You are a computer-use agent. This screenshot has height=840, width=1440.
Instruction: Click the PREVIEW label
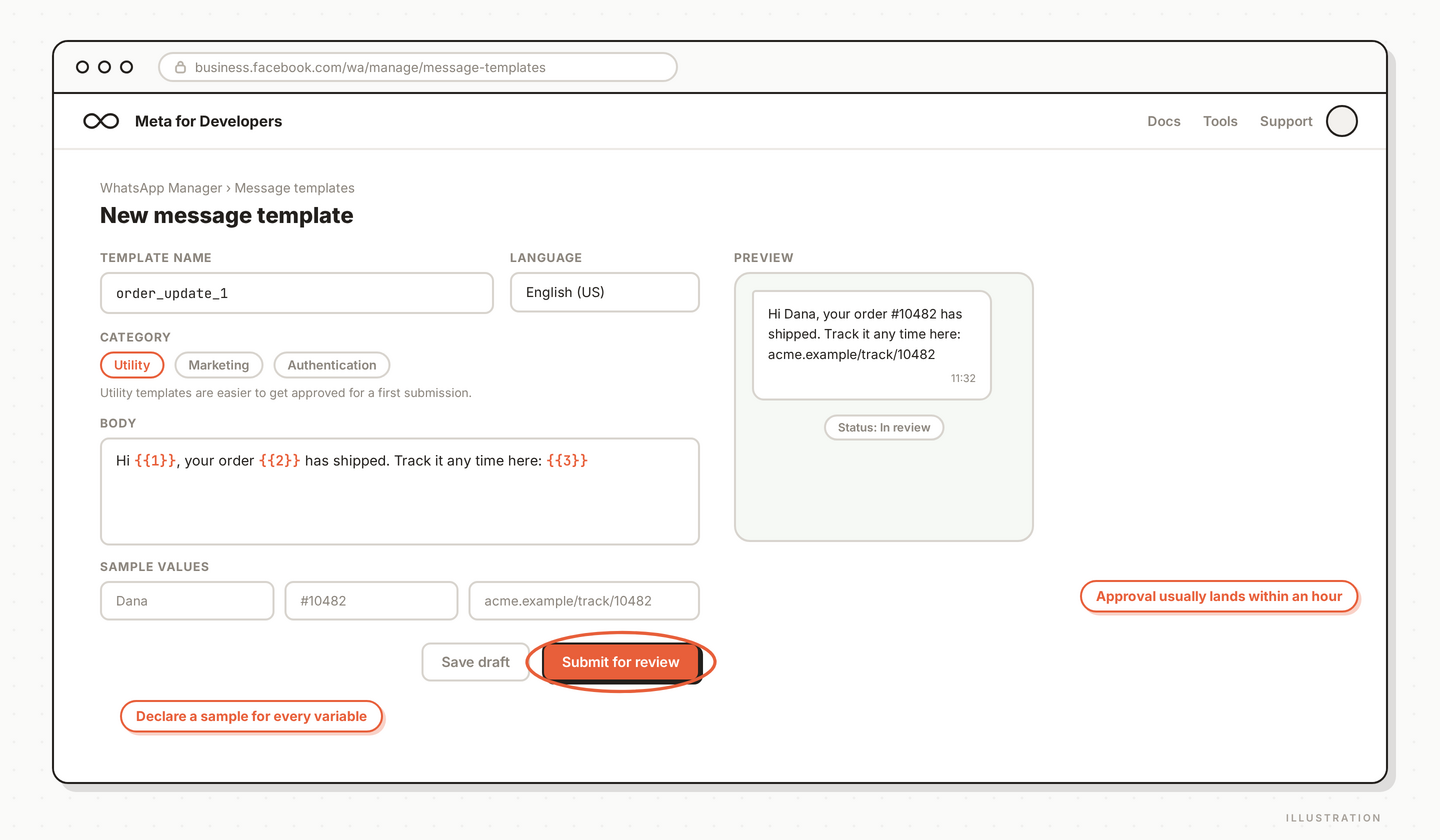(764, 258)
